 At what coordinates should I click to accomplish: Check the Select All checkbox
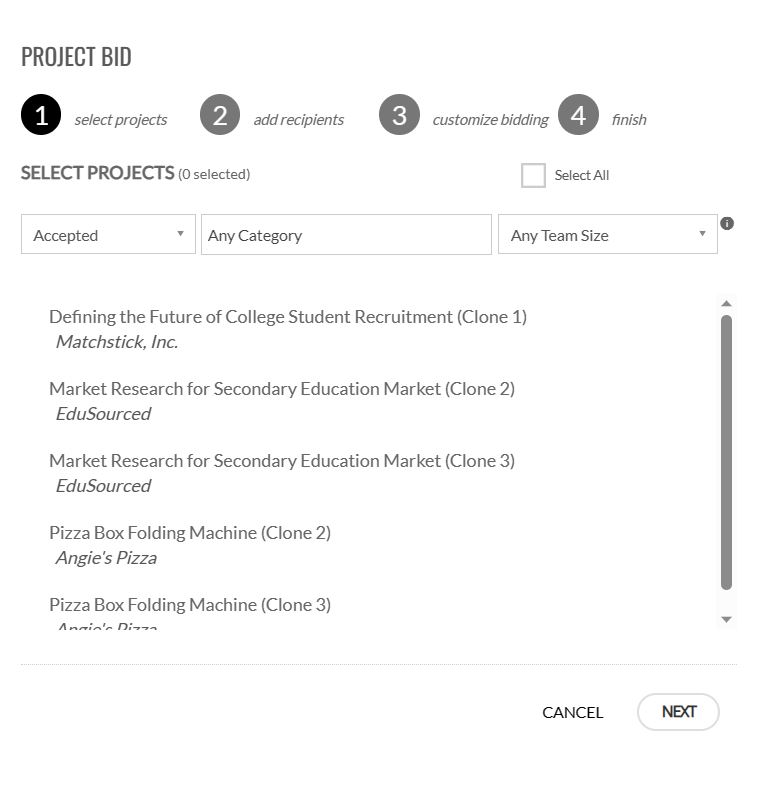pos(533,175)
